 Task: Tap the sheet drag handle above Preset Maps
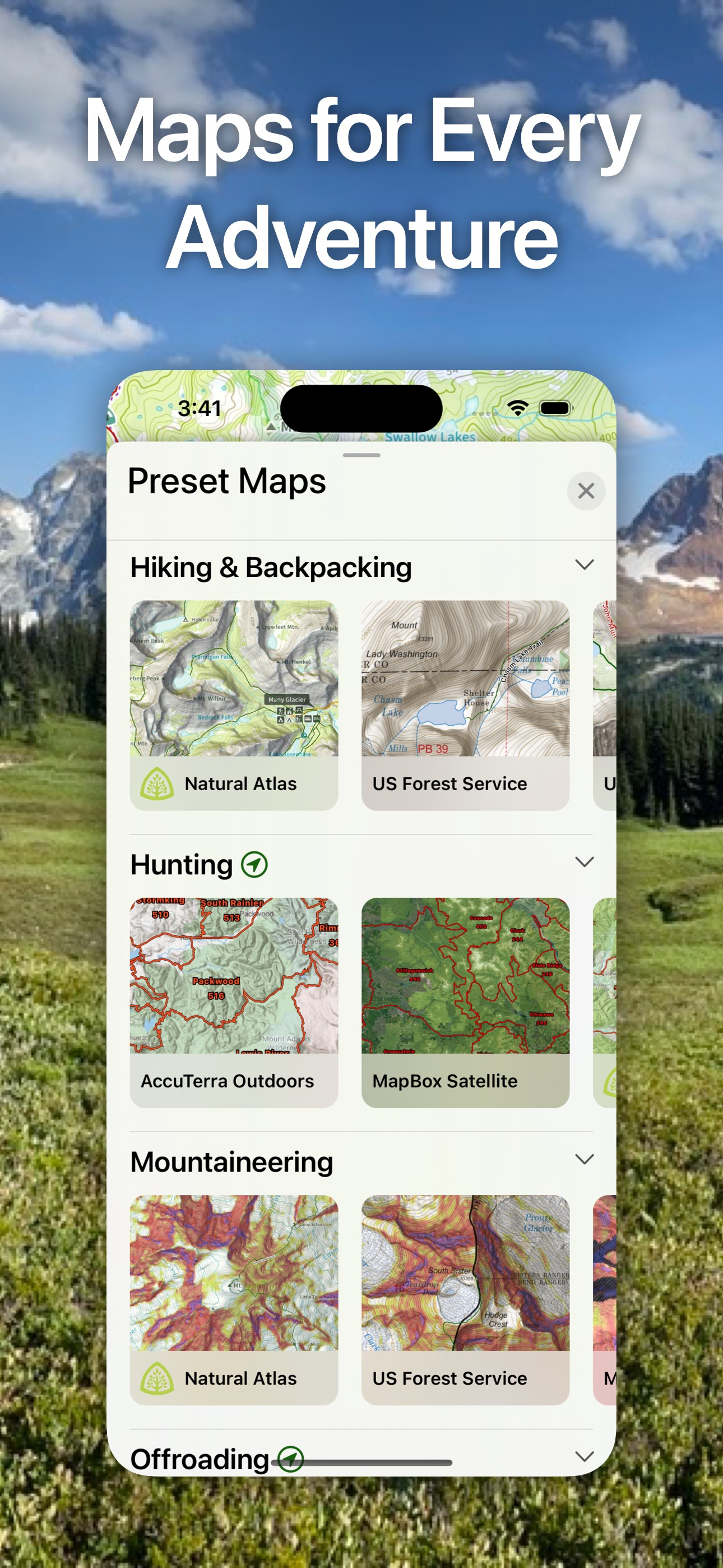click(361, 455)
